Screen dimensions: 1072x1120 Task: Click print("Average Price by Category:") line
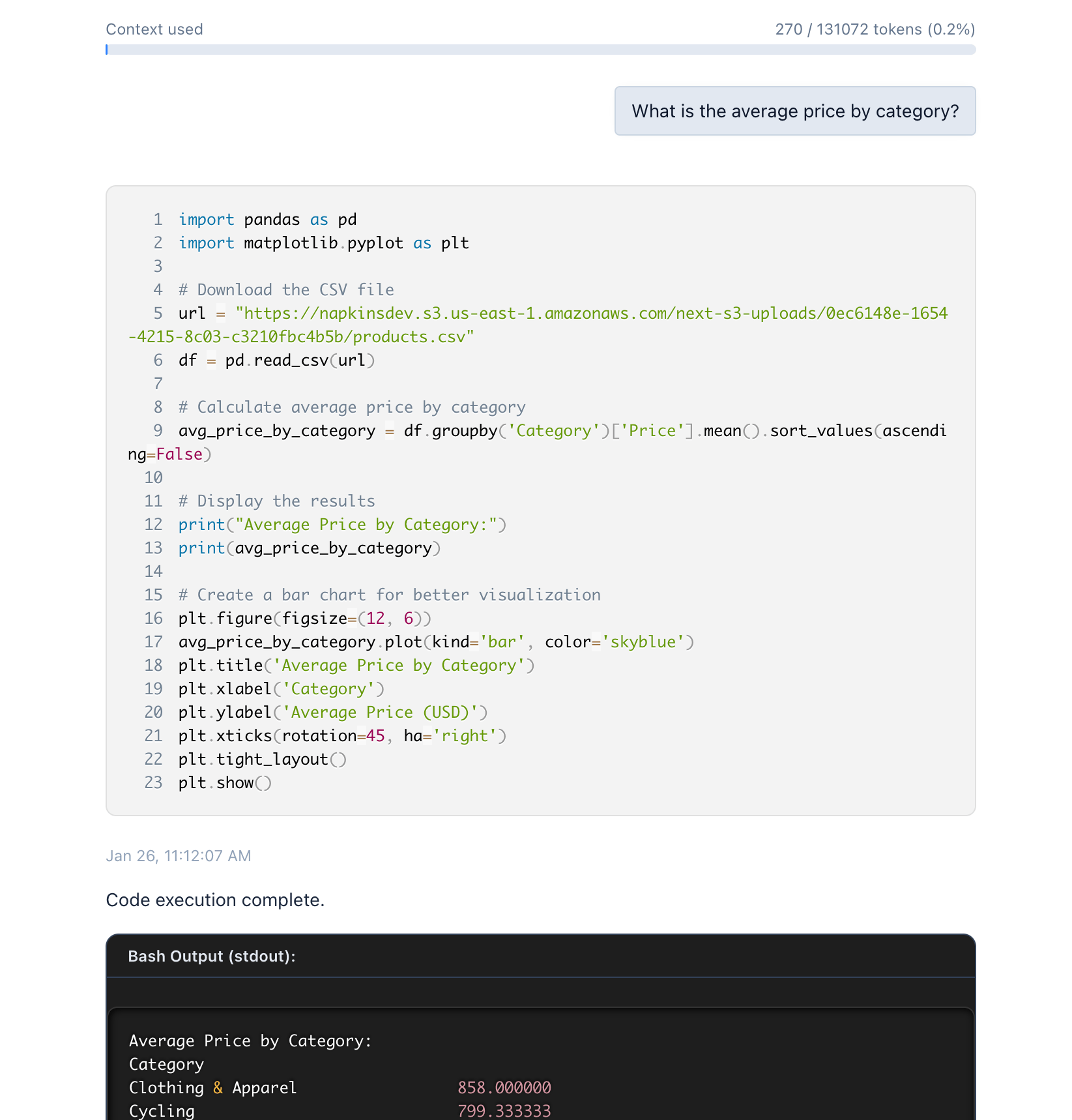tap(343, 525)
